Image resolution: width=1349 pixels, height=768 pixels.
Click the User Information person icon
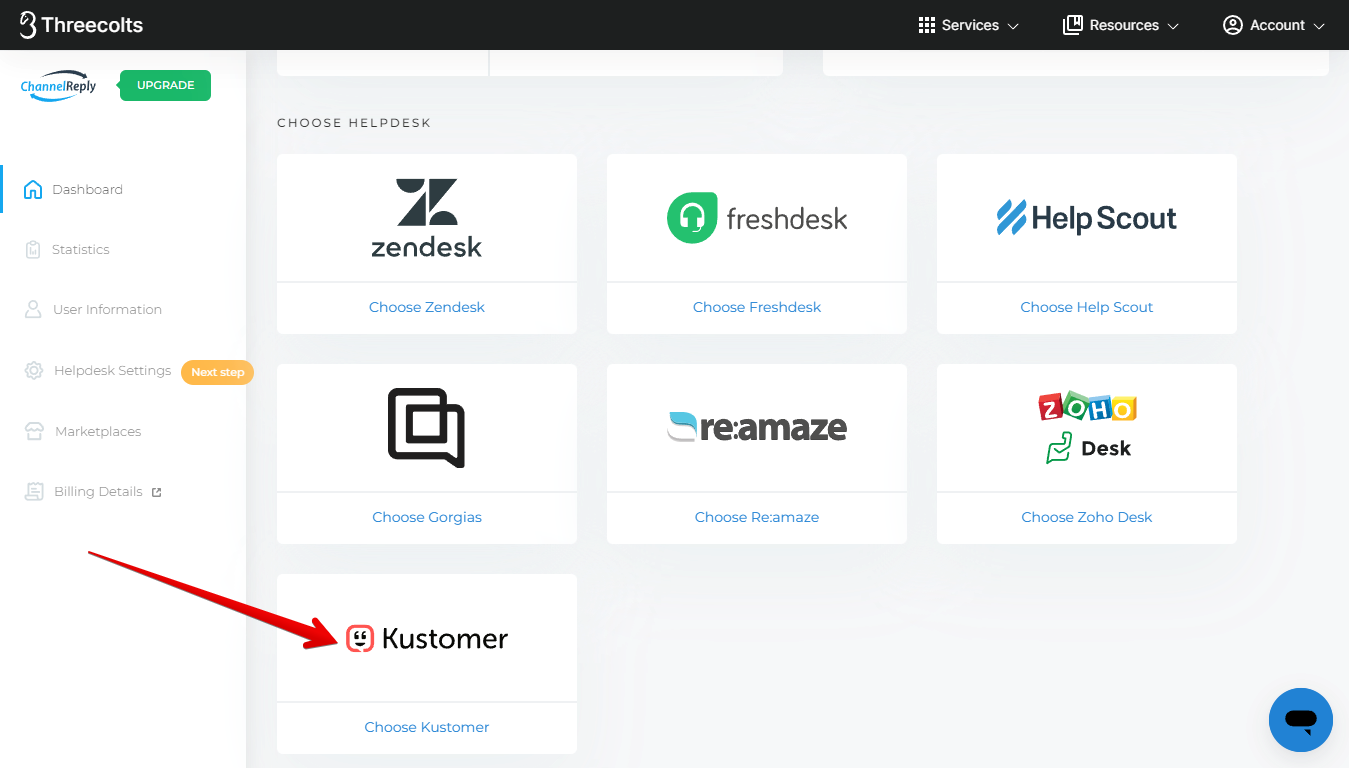coord(33,310)
